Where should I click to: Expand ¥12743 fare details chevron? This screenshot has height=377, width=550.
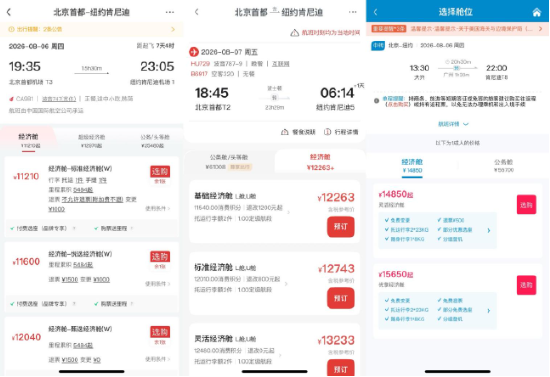pyautogui.click(x=286, y=284)
